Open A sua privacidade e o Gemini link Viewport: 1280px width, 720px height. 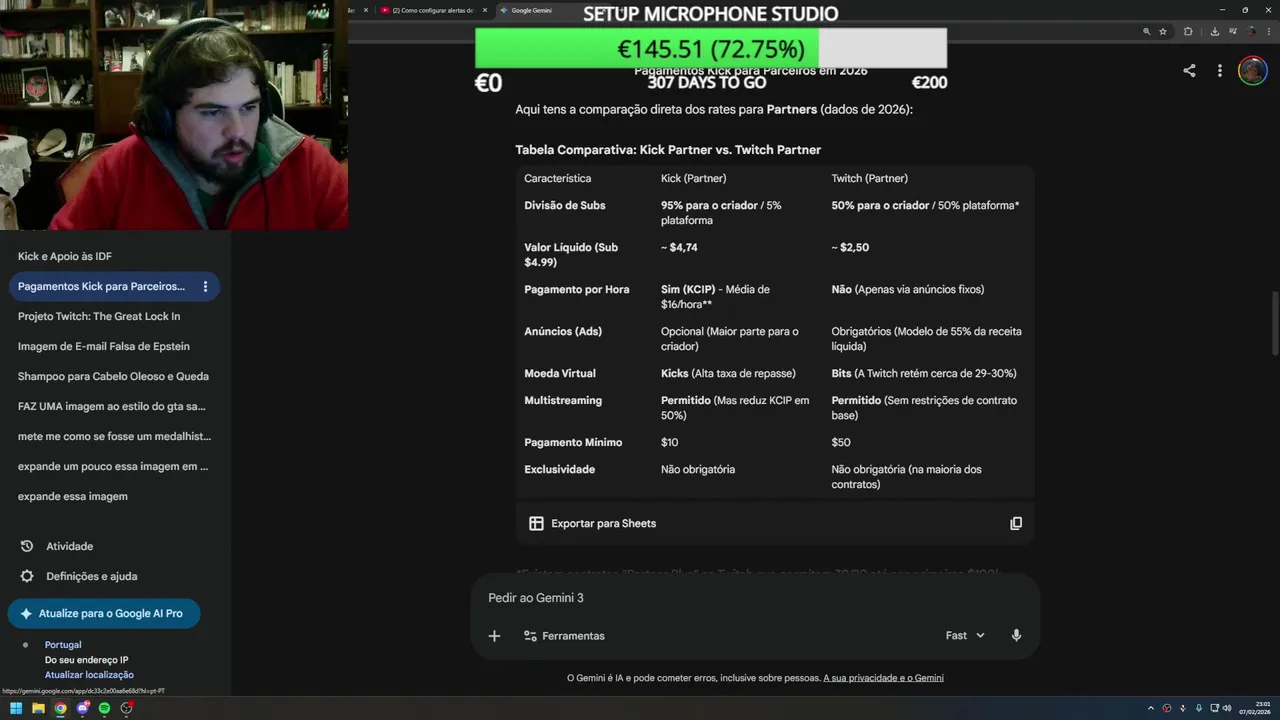click(x=883, y=678)
